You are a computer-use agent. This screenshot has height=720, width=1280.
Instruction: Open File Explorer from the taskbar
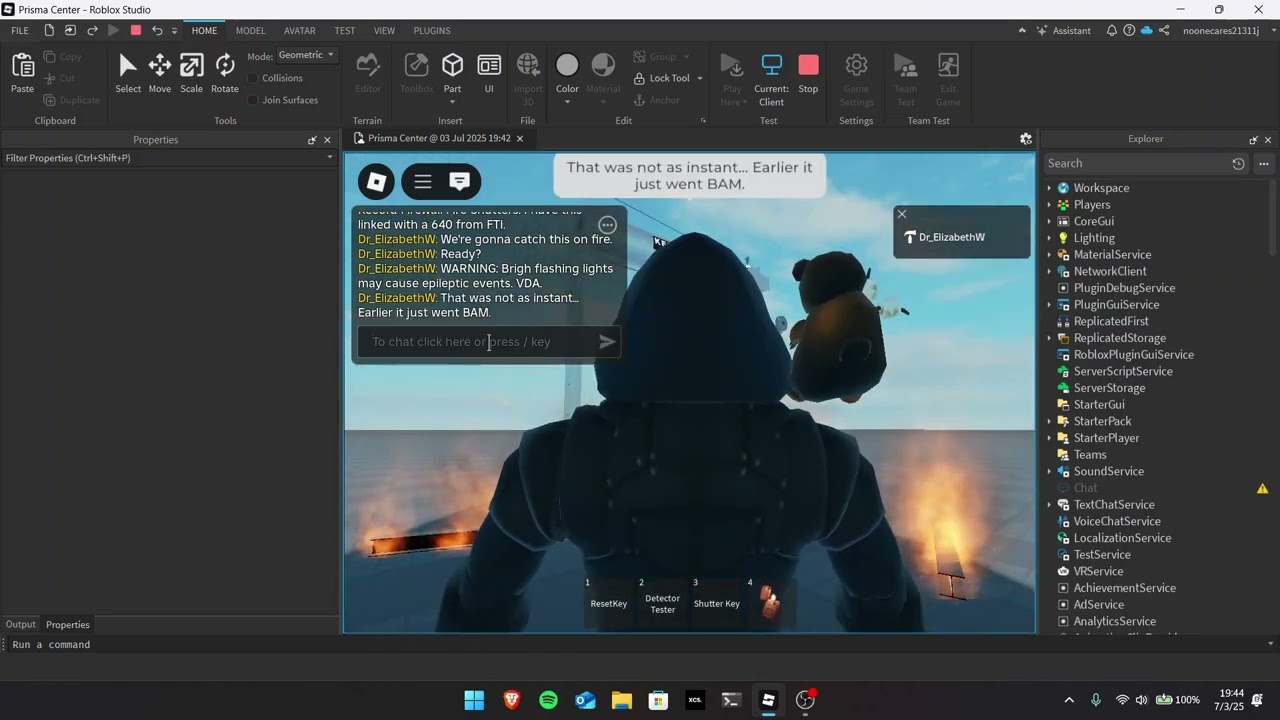click(621, 700)
